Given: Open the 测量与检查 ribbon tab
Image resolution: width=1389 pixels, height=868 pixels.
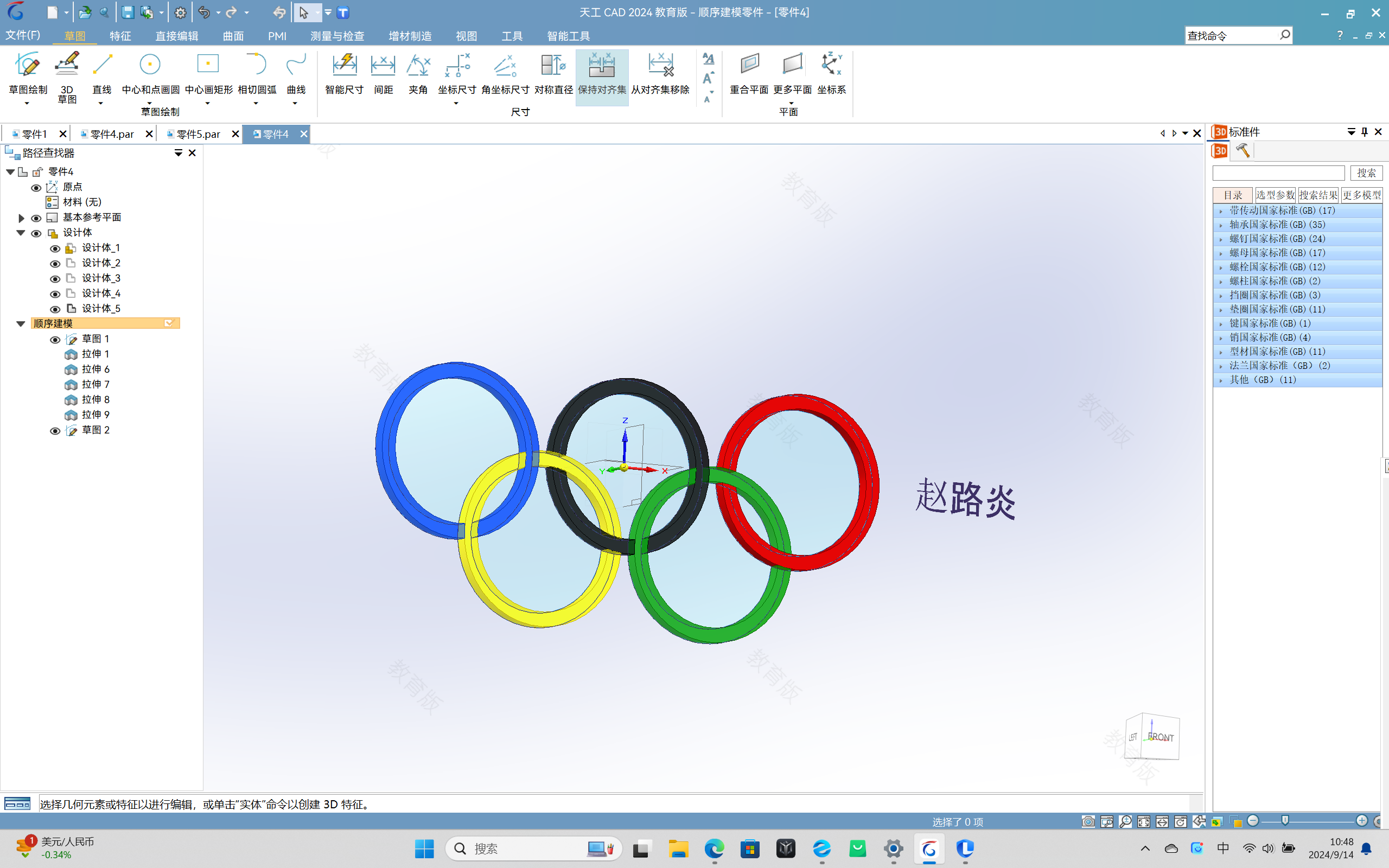Looking at the screenshot, I should click(337, 36).
